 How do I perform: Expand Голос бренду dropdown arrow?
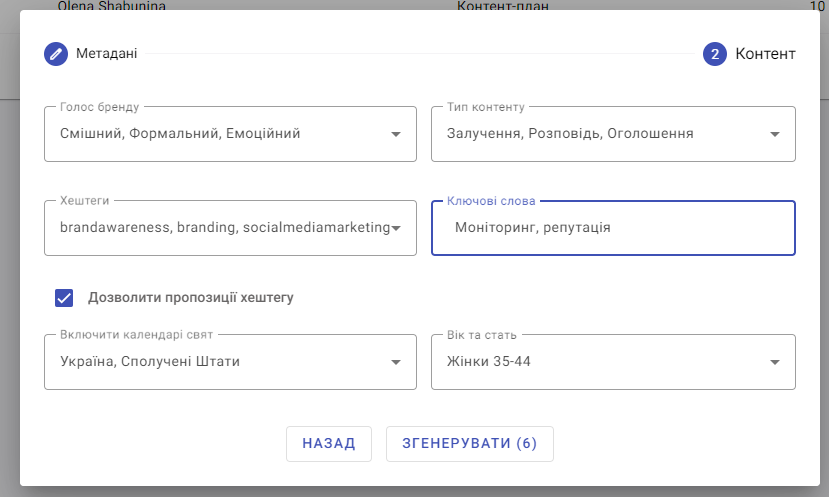coord(395,134)
